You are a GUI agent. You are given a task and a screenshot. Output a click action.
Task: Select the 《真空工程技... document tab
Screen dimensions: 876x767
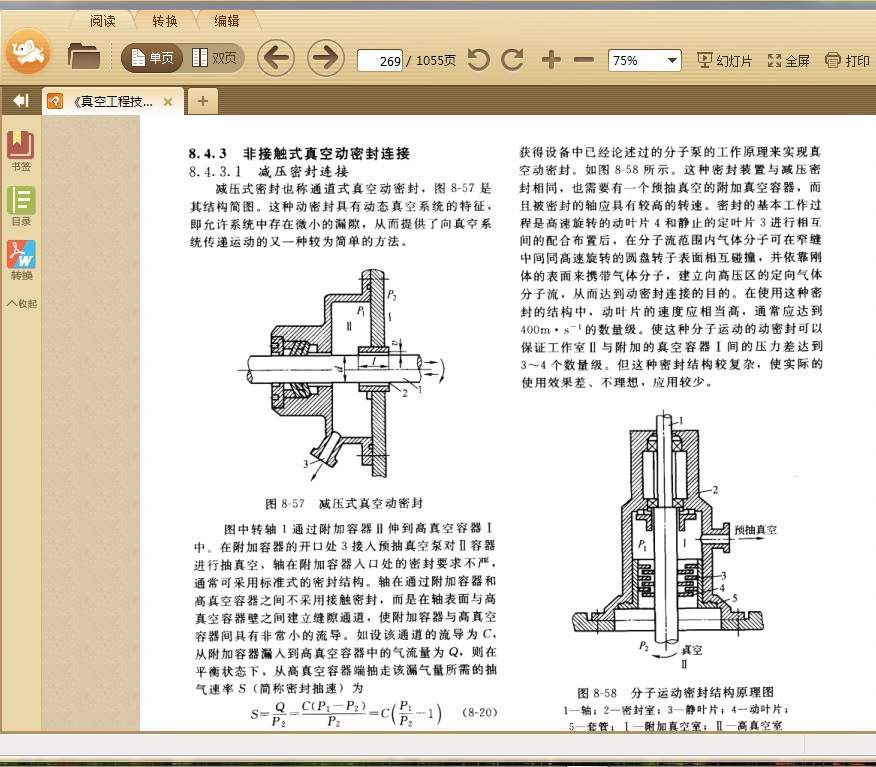pyautogui.click(x=112, y=102)
